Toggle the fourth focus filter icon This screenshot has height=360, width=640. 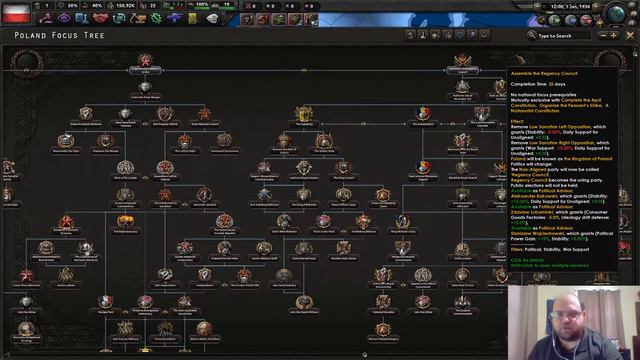pyautogui.click(x=447, y=36)
